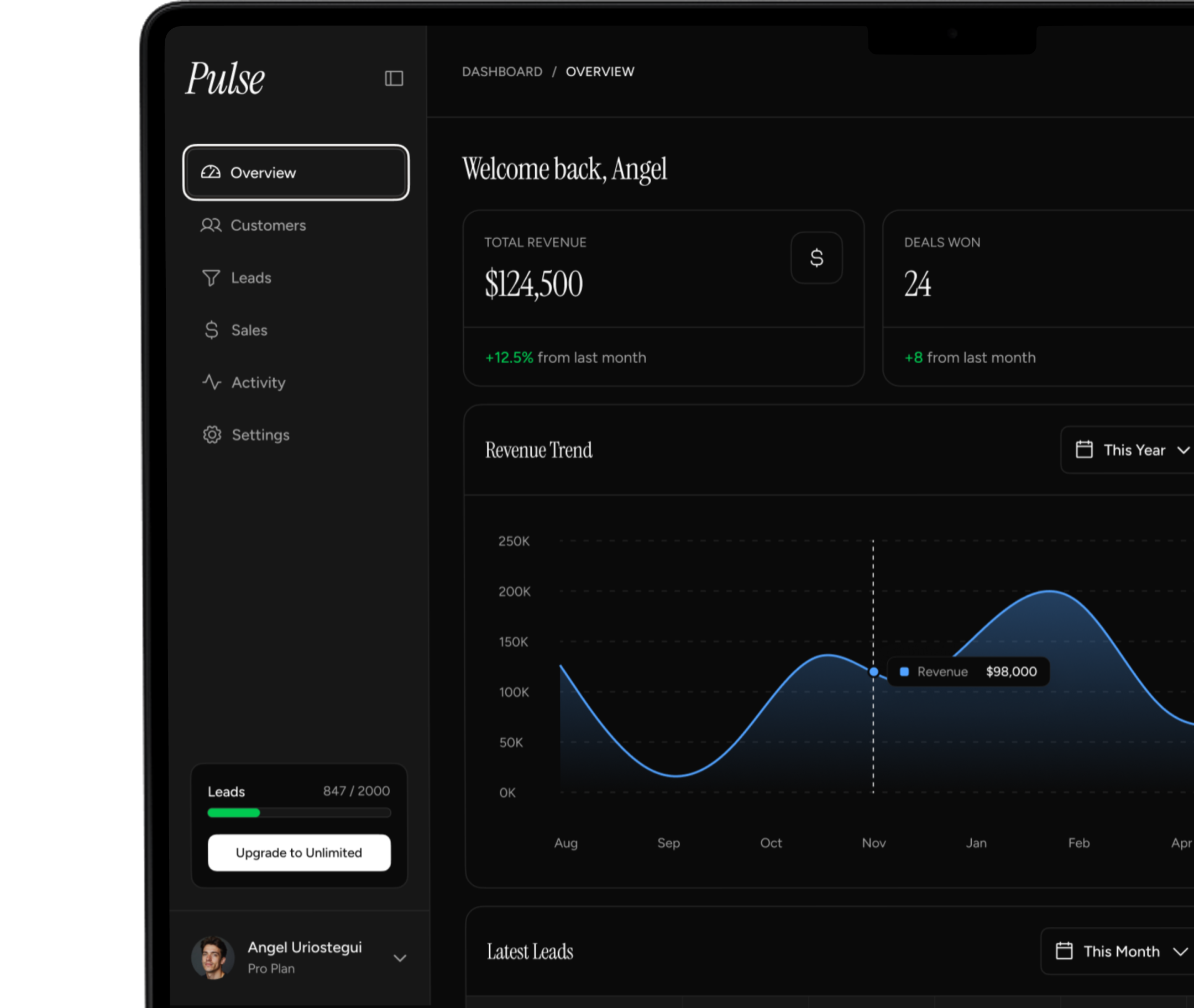Select the Leads funnel icon
The height and width of the screenshot is (1008, 1194).
click(x=211, y=278)
